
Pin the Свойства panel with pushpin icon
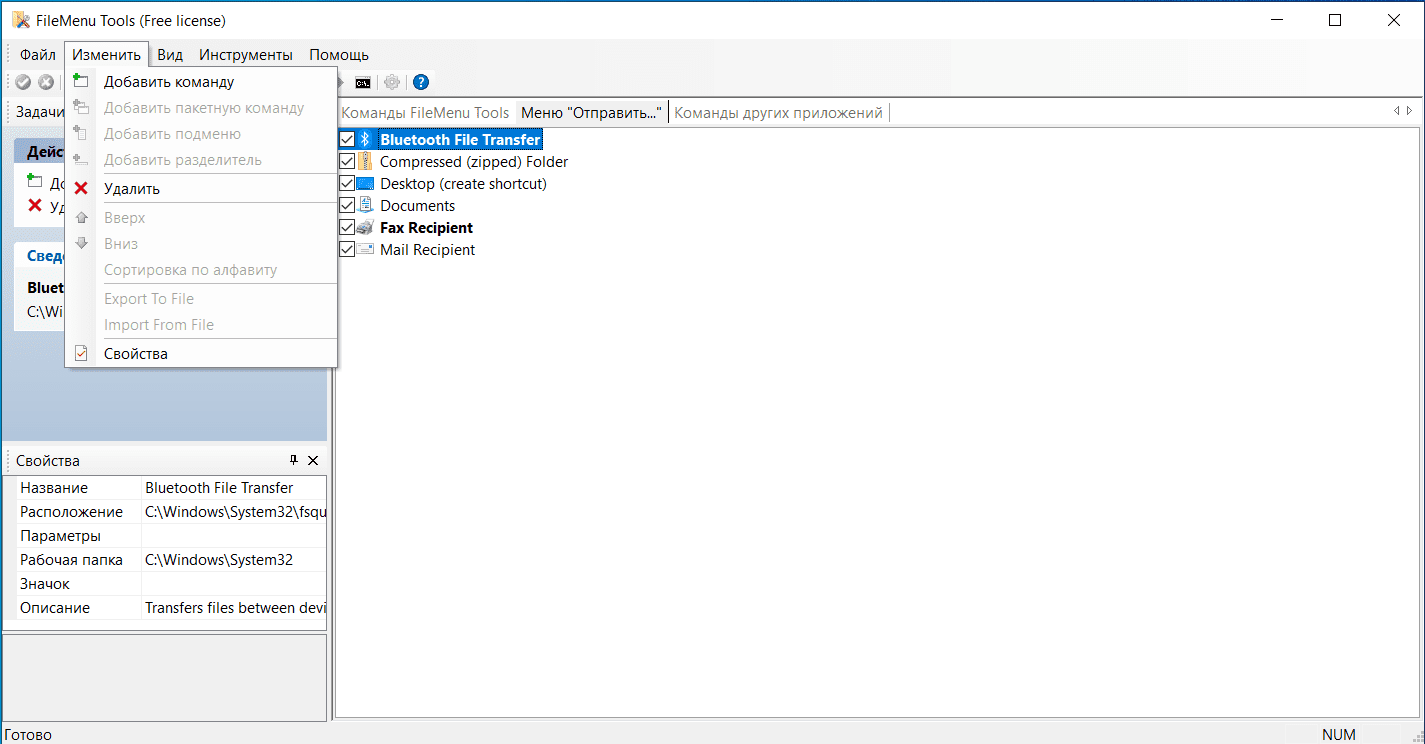(x=293, y=460)
